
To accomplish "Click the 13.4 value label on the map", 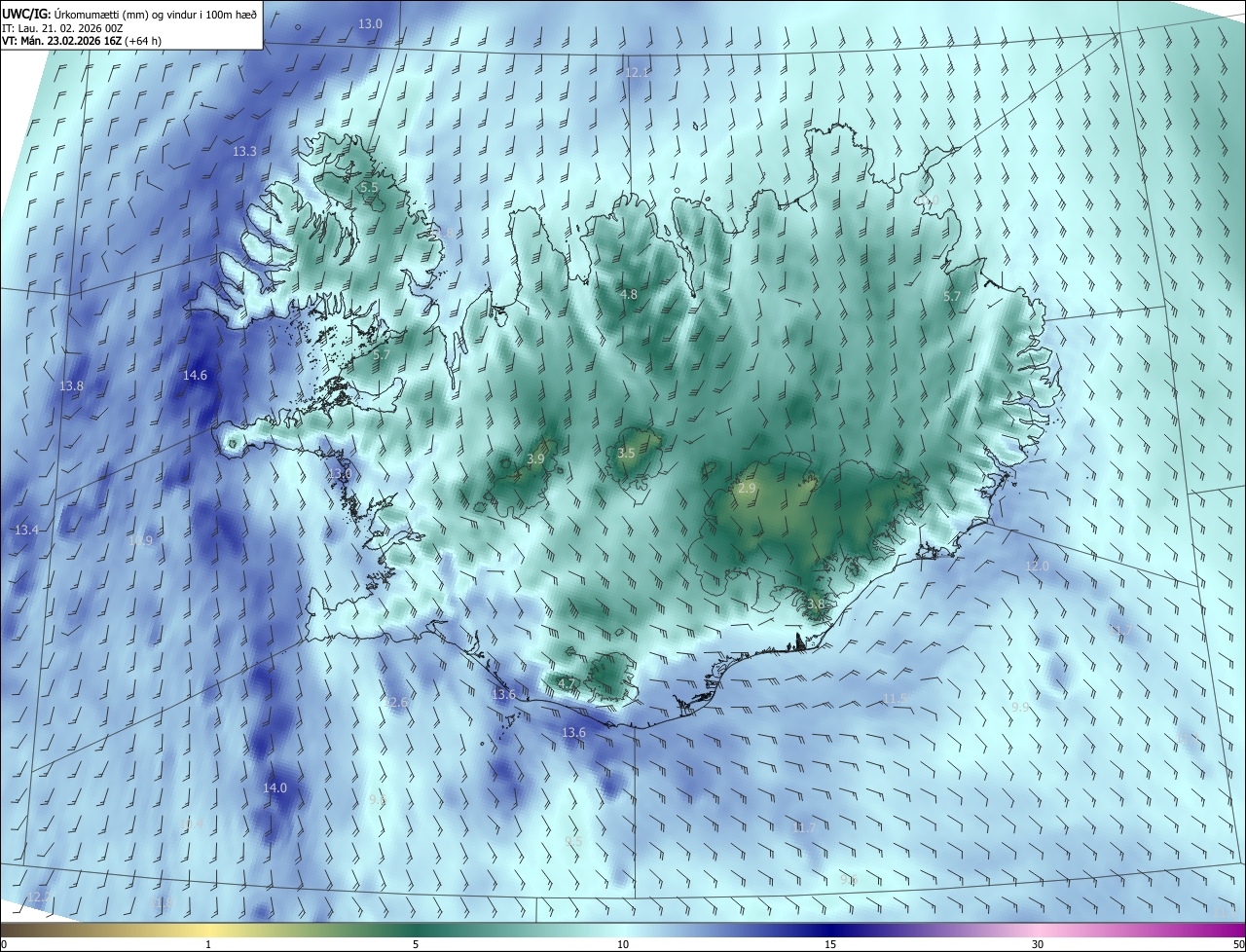I will pyautogui.click(x=26, y=531).
